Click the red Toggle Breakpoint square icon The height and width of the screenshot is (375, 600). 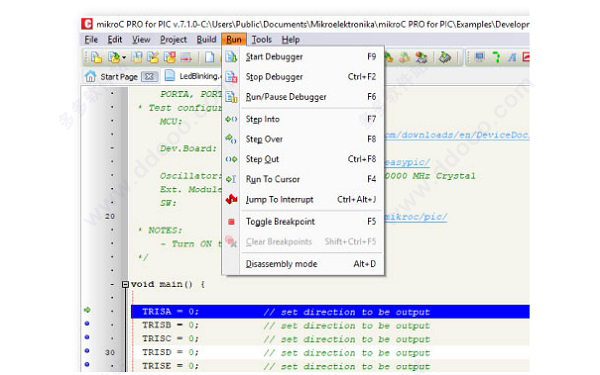[x=231, y=222]
